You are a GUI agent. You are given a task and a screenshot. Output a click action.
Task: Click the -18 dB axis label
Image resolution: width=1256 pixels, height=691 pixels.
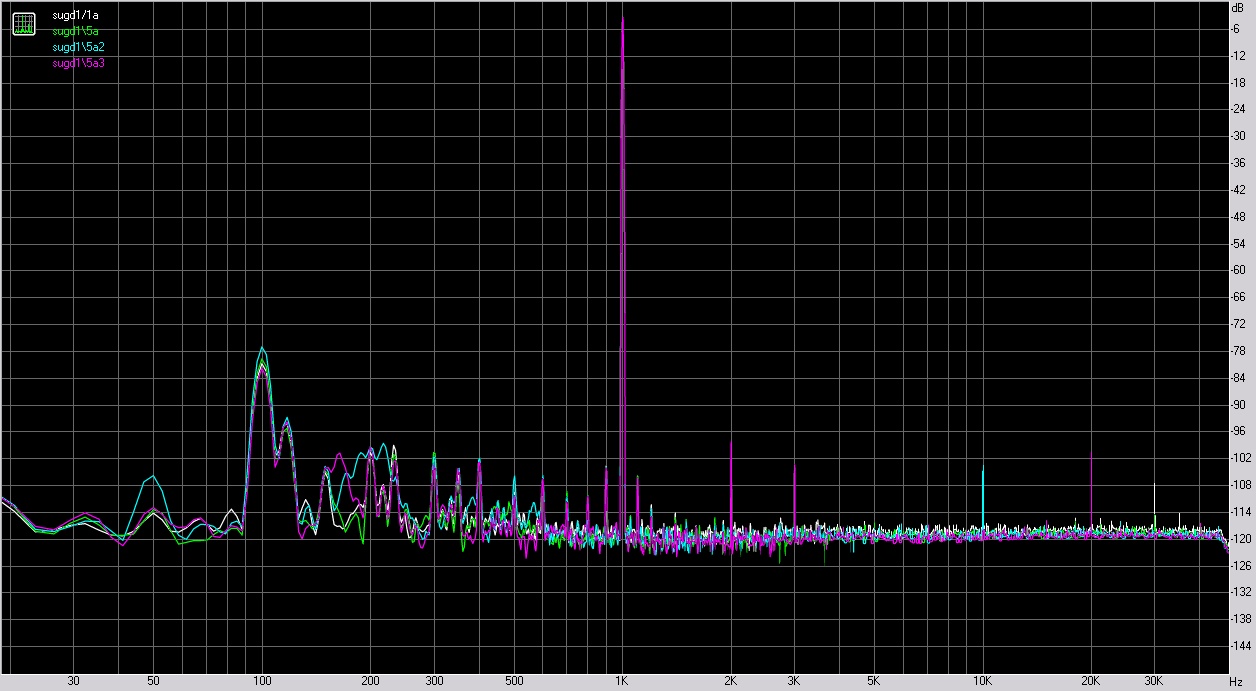[x=1240, y=82]
